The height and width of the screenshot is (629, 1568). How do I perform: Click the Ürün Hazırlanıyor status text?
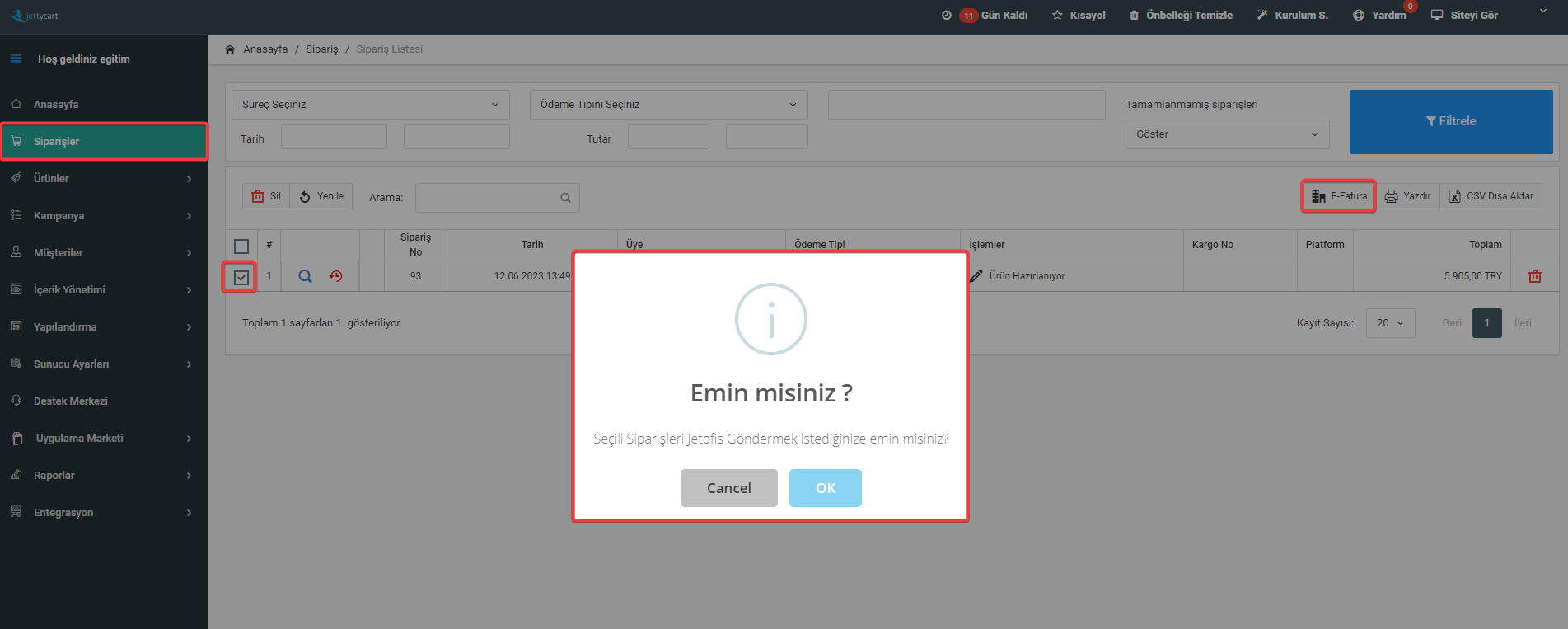coord(1027,276)
